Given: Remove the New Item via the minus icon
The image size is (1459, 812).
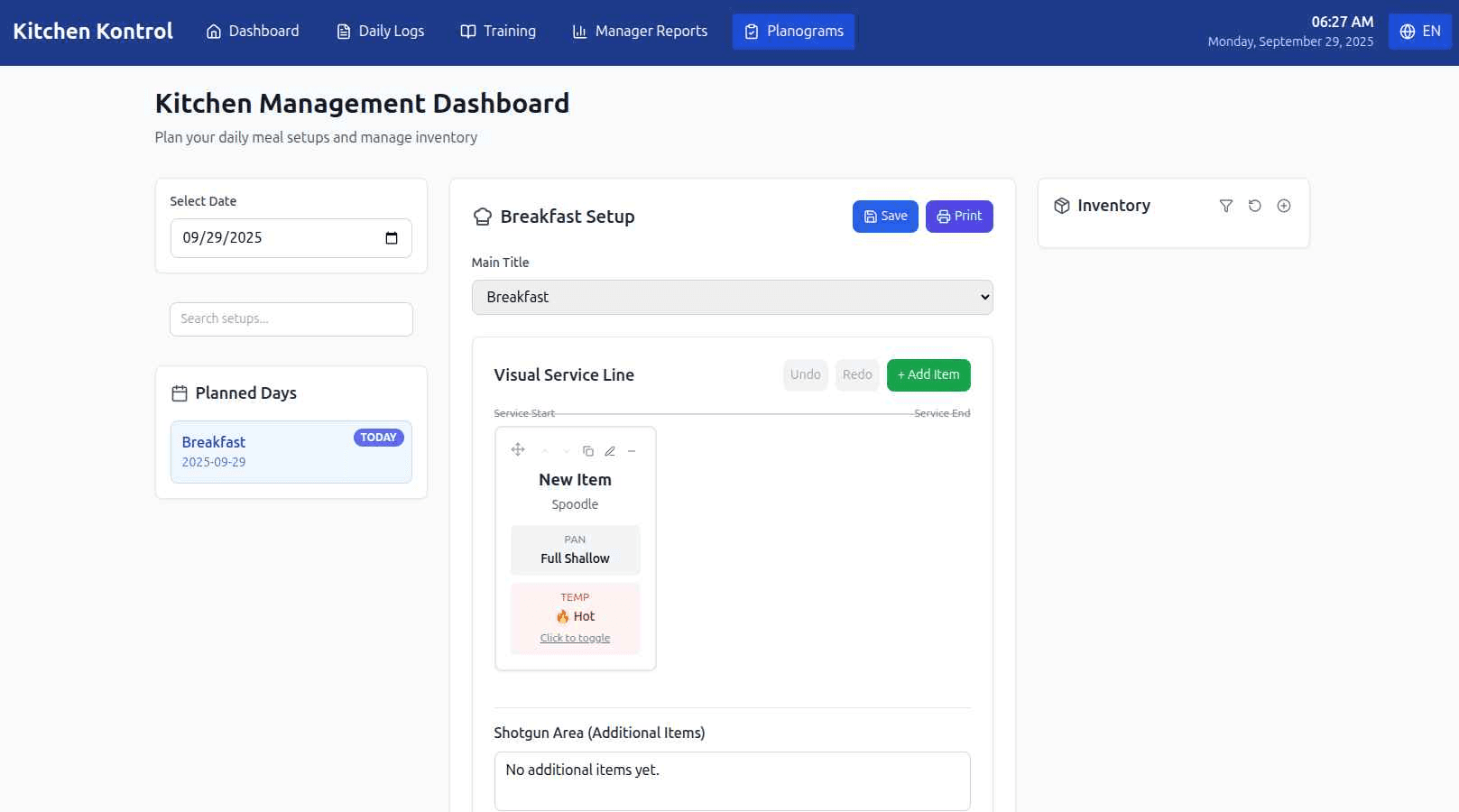Looking at the screenshot, I should [632, 449].
